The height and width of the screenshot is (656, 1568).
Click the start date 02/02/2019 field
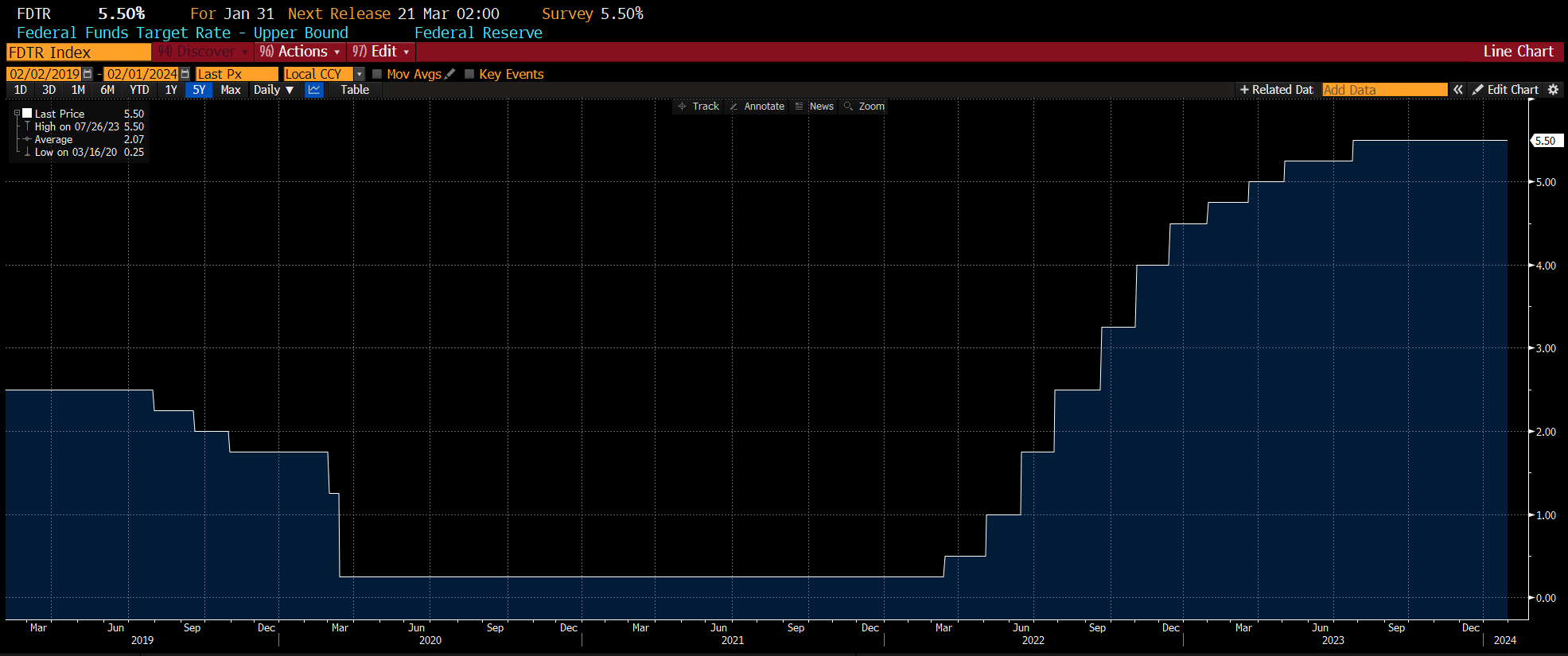(45, 74)
